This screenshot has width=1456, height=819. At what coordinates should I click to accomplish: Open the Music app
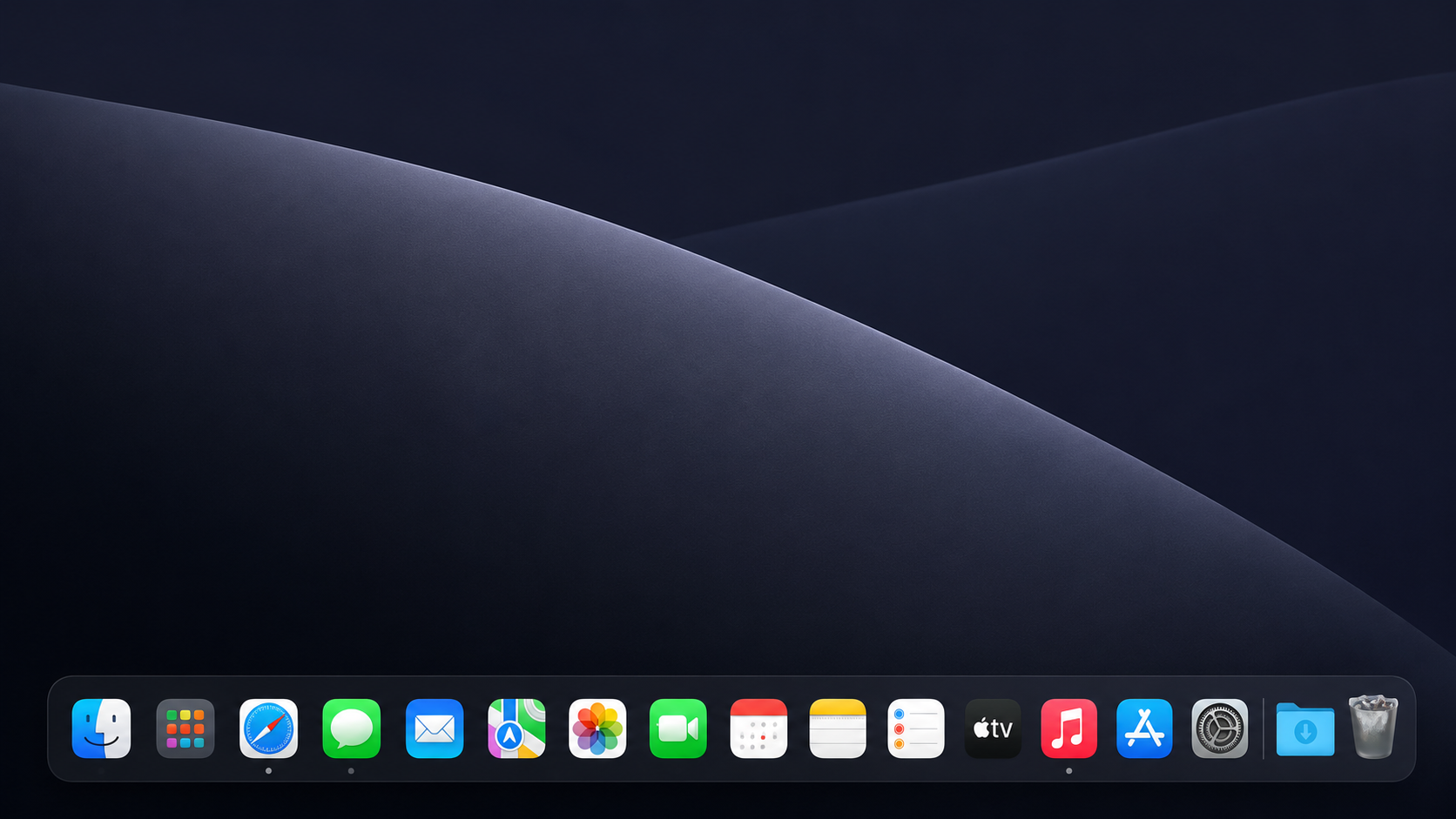tap(1068, 728)
